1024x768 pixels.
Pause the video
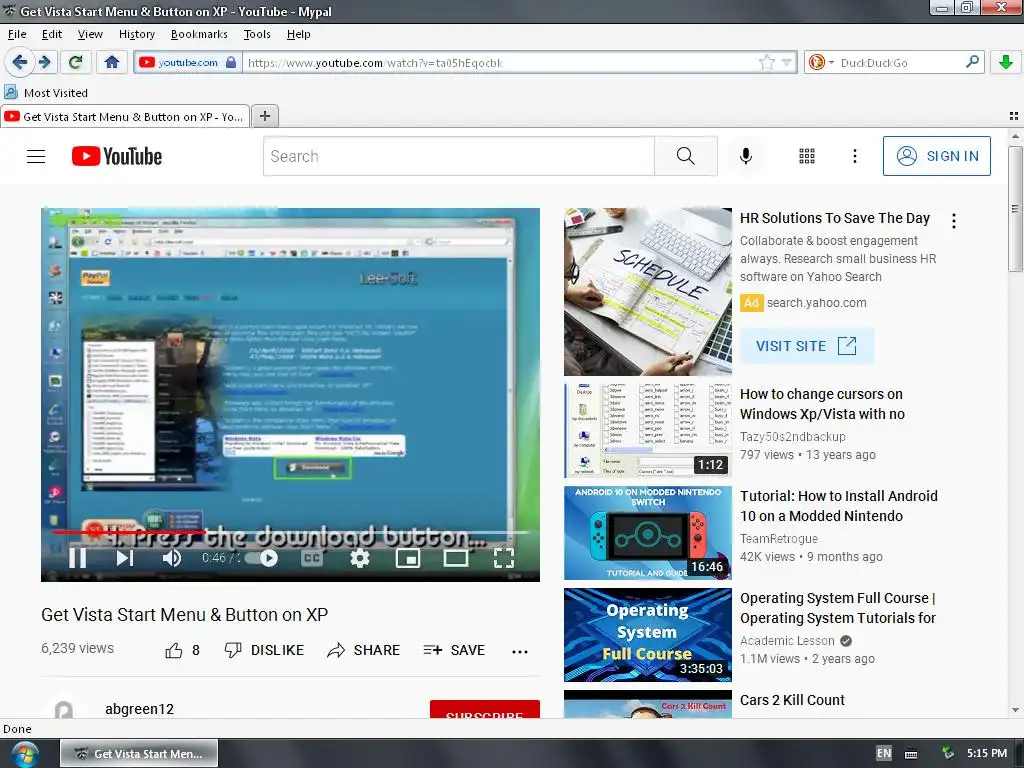pyautogui.click(x=78, y=558)
